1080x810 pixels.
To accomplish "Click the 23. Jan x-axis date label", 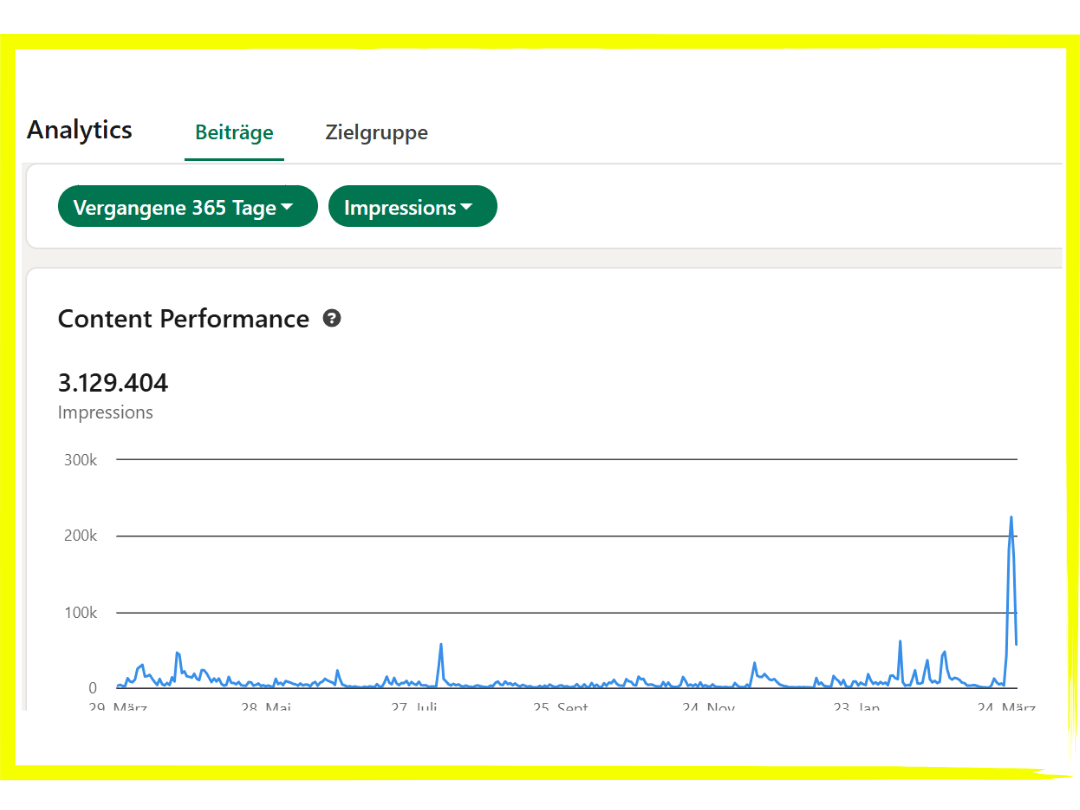I will coord(856,707).
